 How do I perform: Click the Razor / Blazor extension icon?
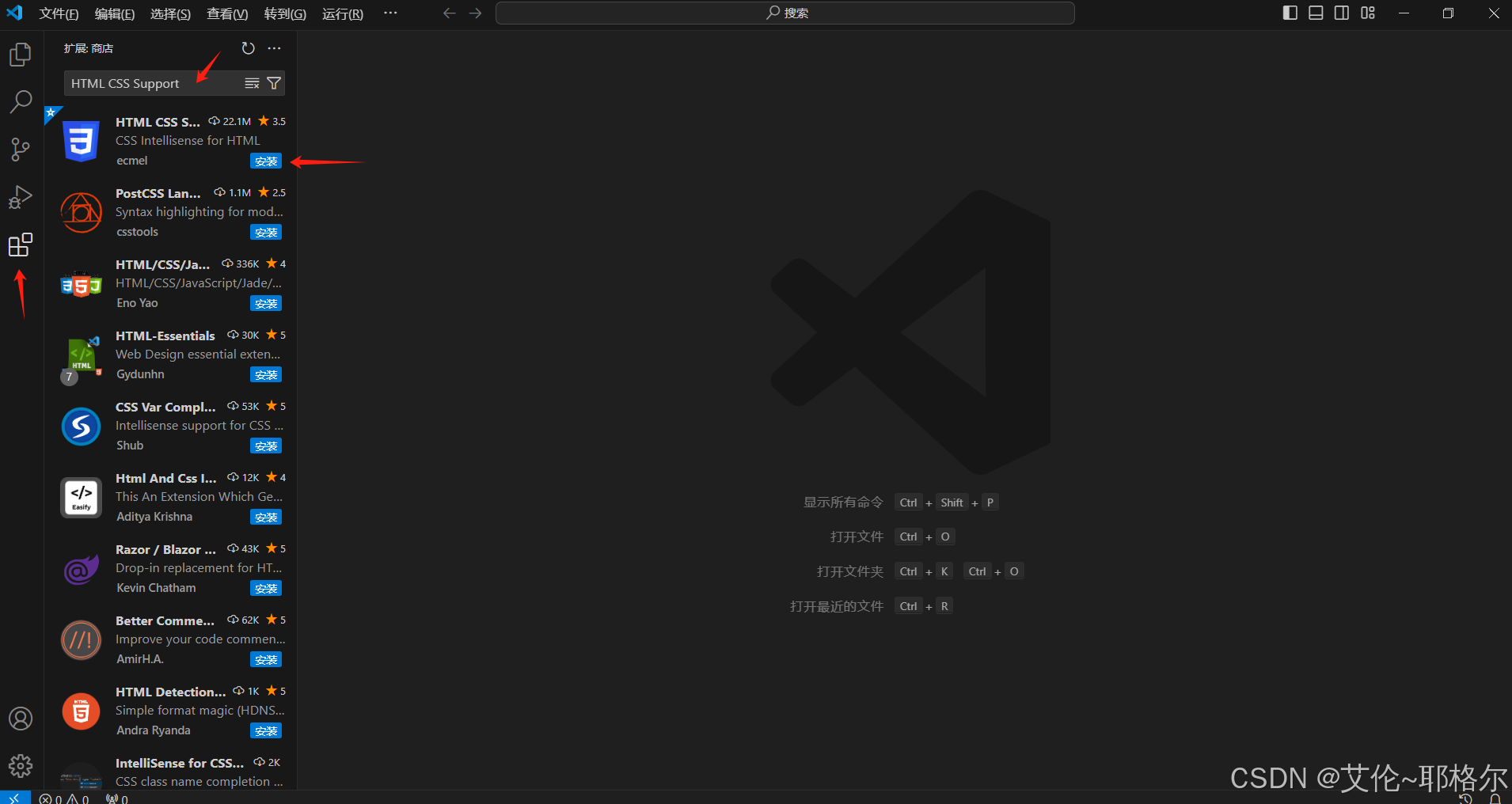(81, 569)
